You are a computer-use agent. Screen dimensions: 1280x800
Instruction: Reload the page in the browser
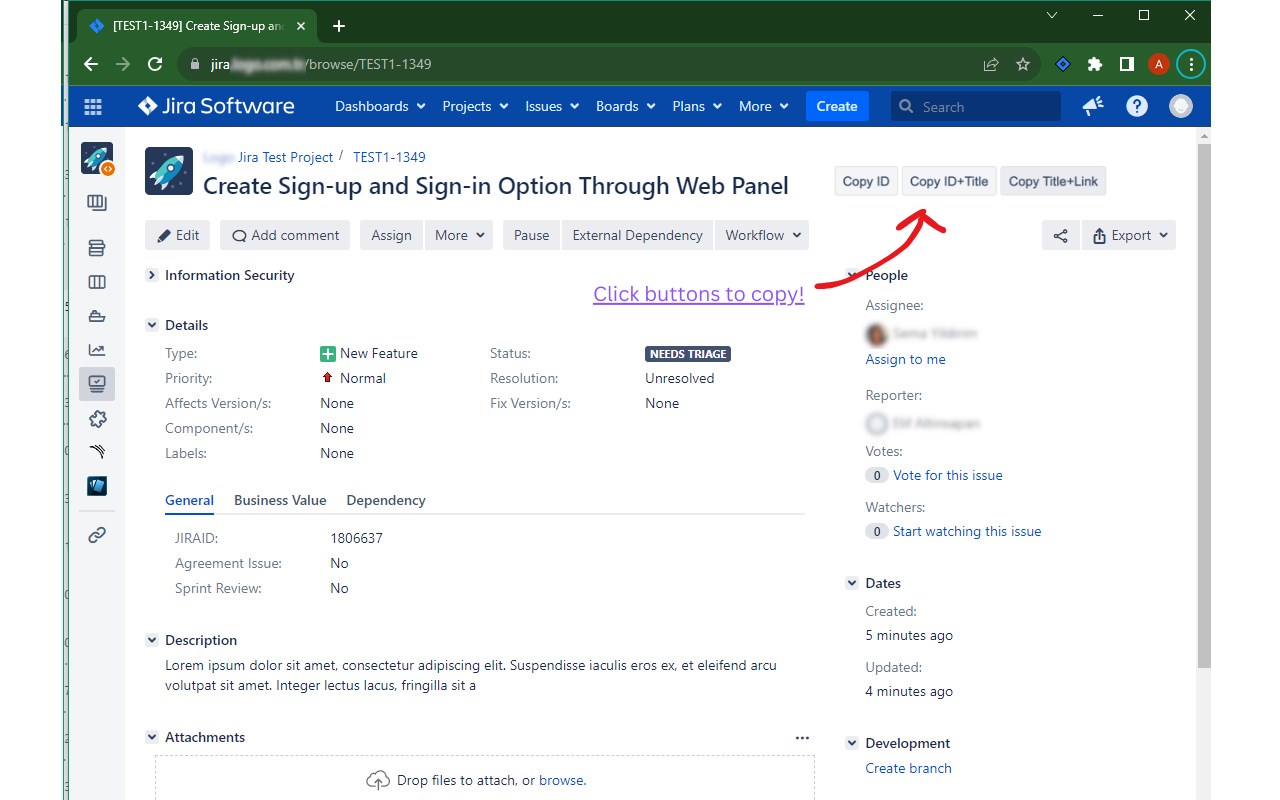tap(155, 64)
